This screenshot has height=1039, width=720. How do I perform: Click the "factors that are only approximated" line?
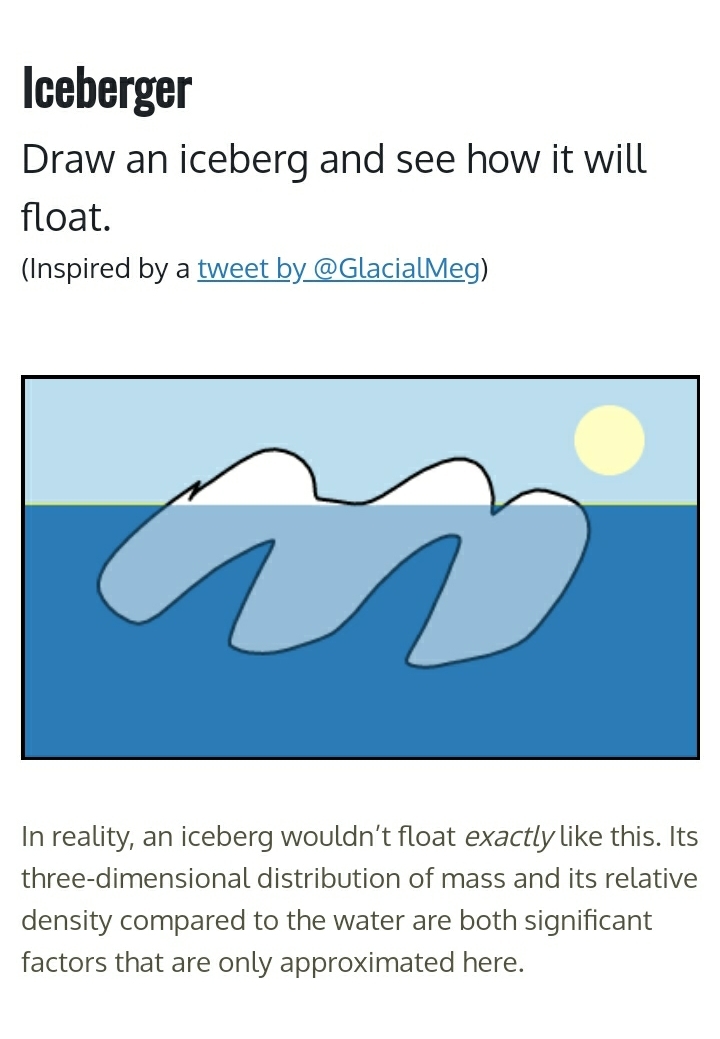pyautogui.click(x=271, y=962)
